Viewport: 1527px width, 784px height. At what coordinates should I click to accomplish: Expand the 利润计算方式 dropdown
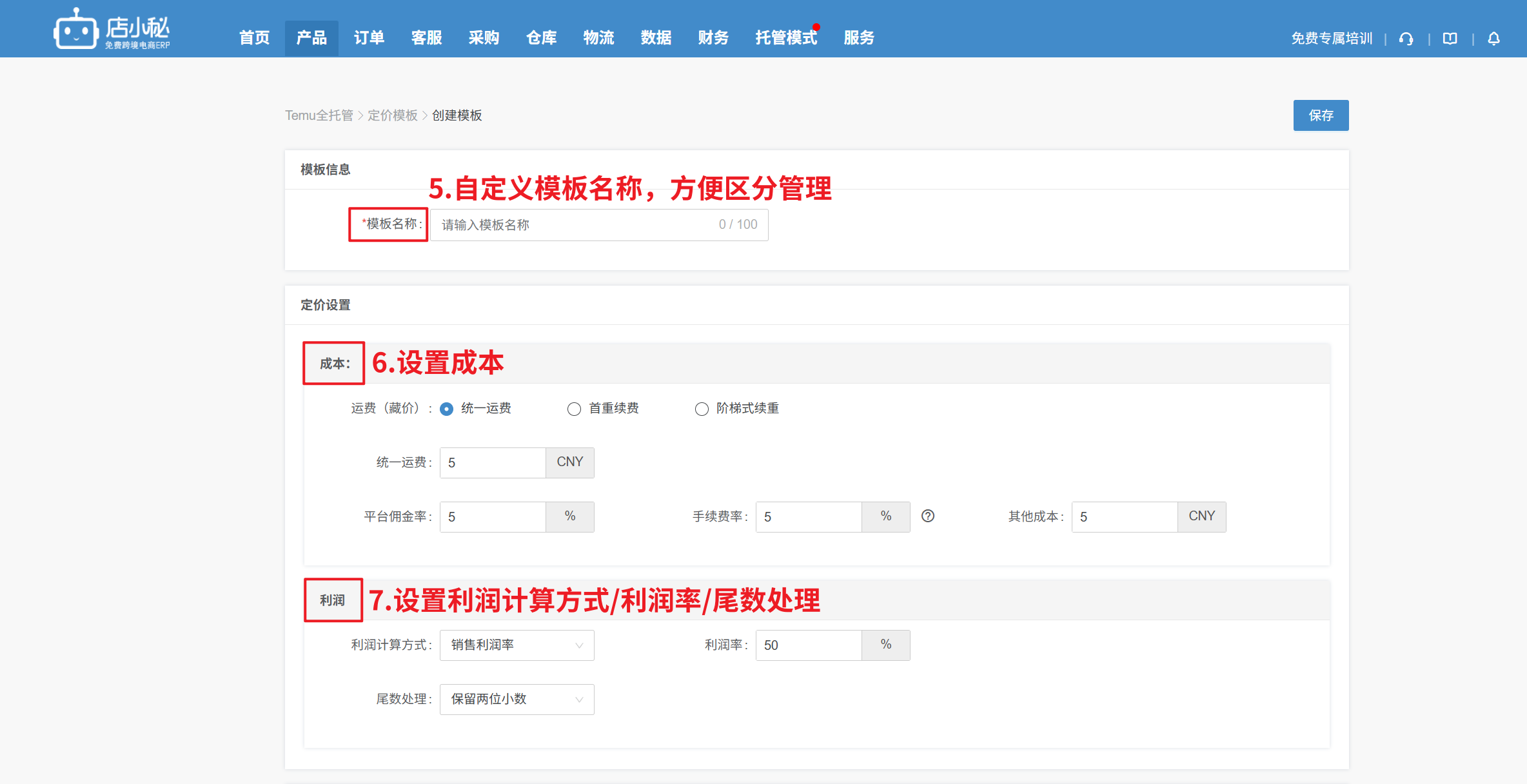coord(517,645)
